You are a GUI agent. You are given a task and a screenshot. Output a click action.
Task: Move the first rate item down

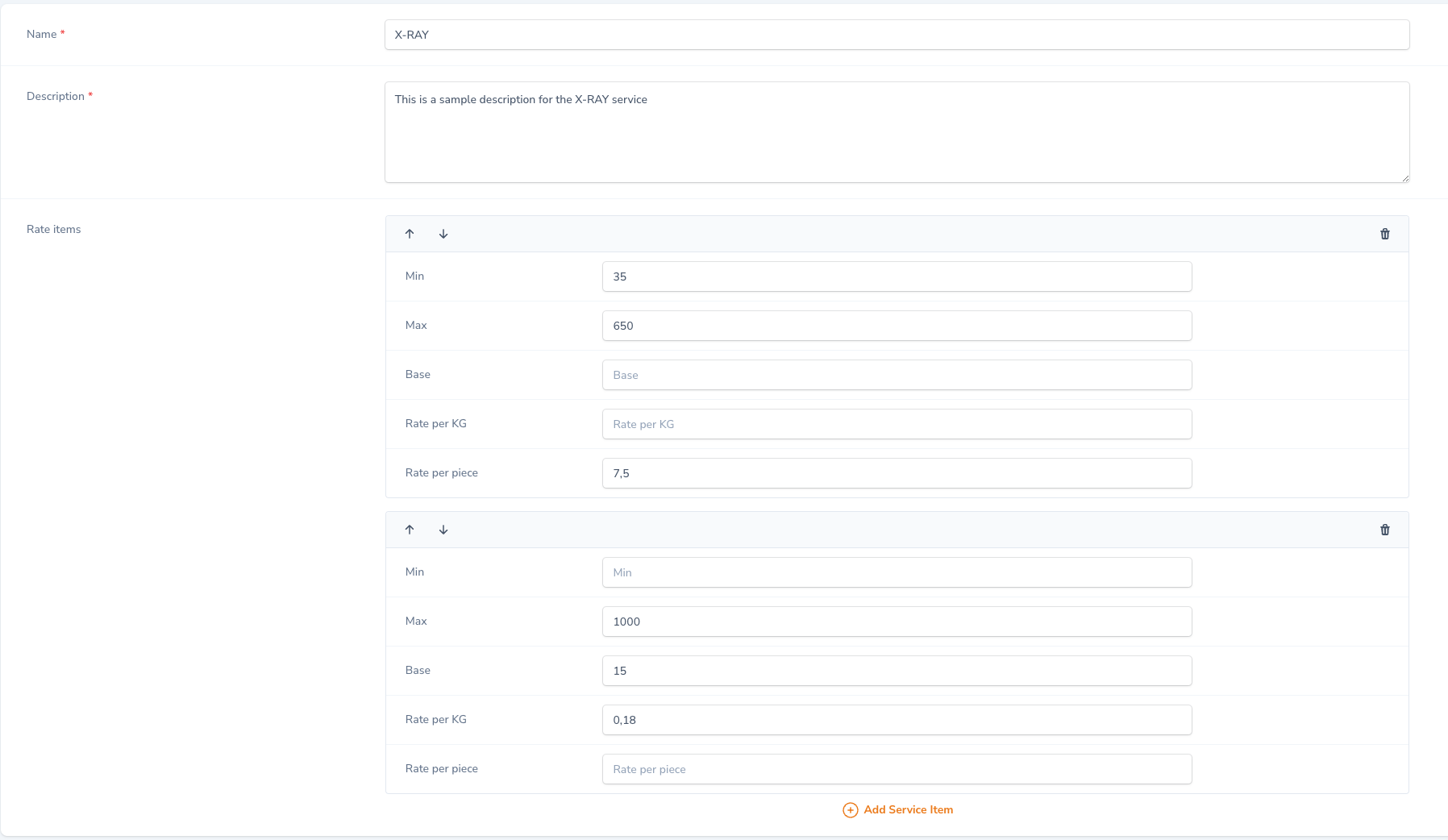point(444,234)
